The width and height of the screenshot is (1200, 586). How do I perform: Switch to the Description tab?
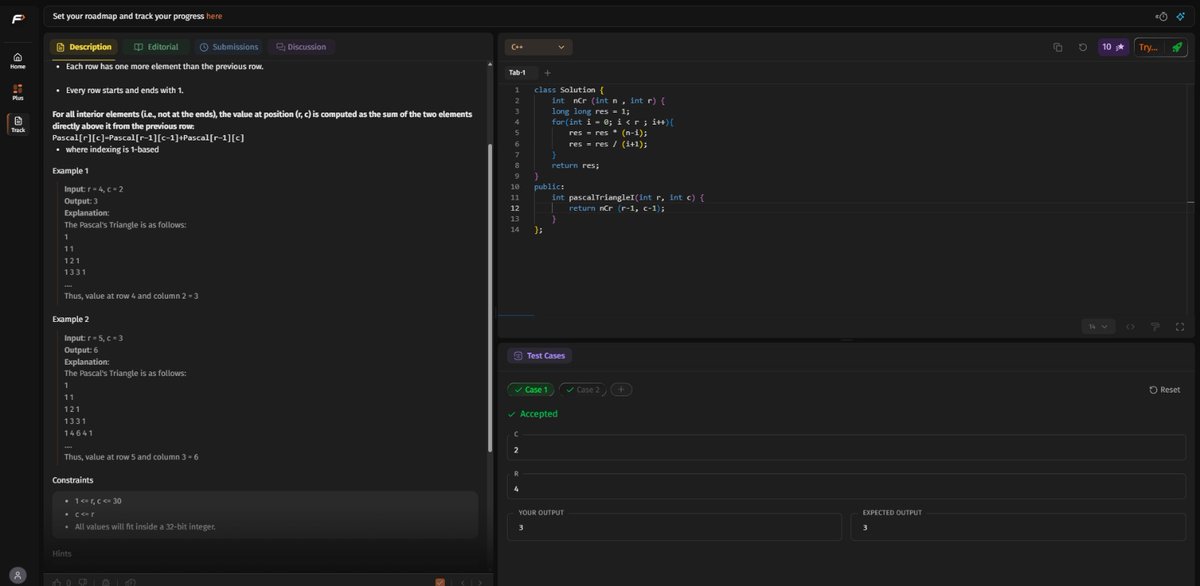coord(84,47)
